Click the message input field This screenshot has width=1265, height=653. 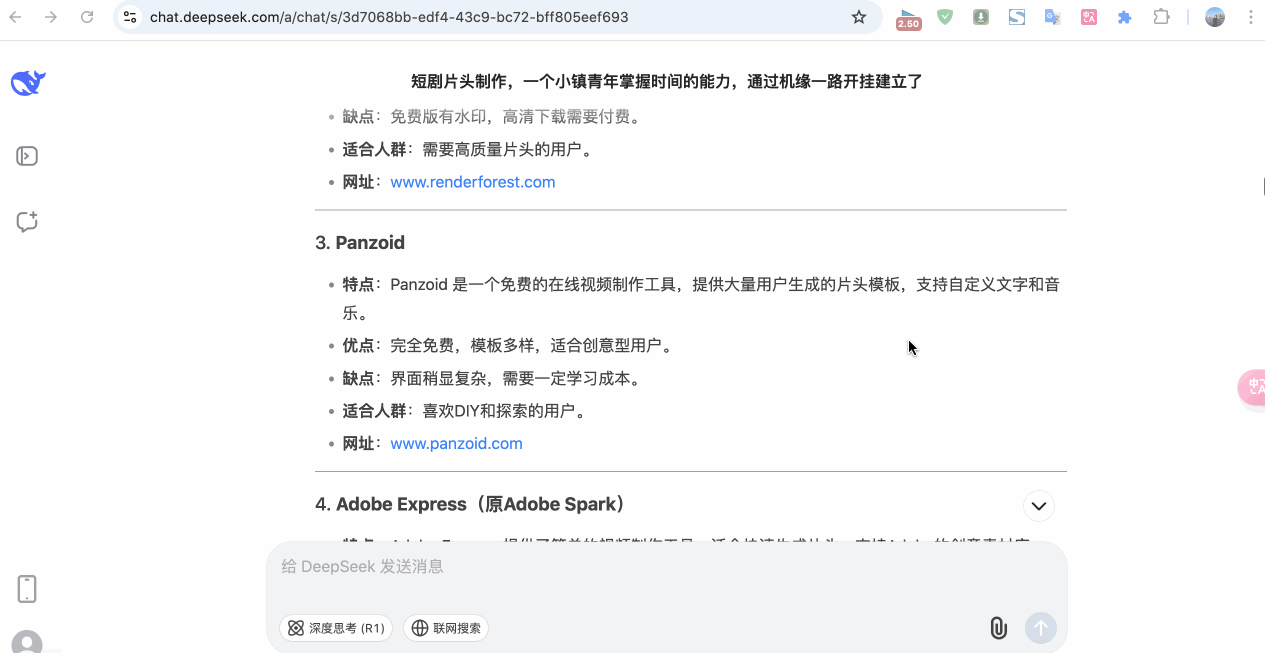(x=667, y=567)
